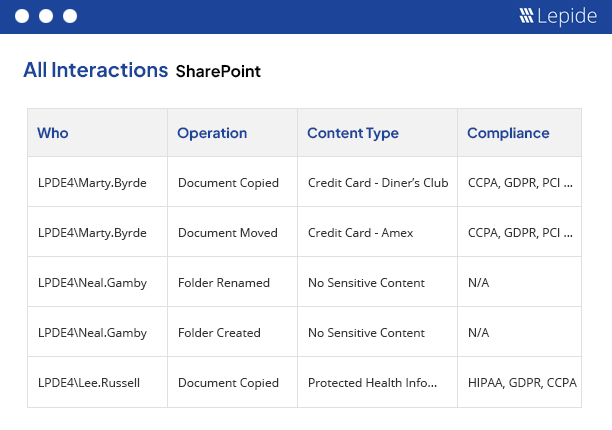Click the Document Moved operation cell
Screen dimensions: 612x430
(x=227, y=233)
